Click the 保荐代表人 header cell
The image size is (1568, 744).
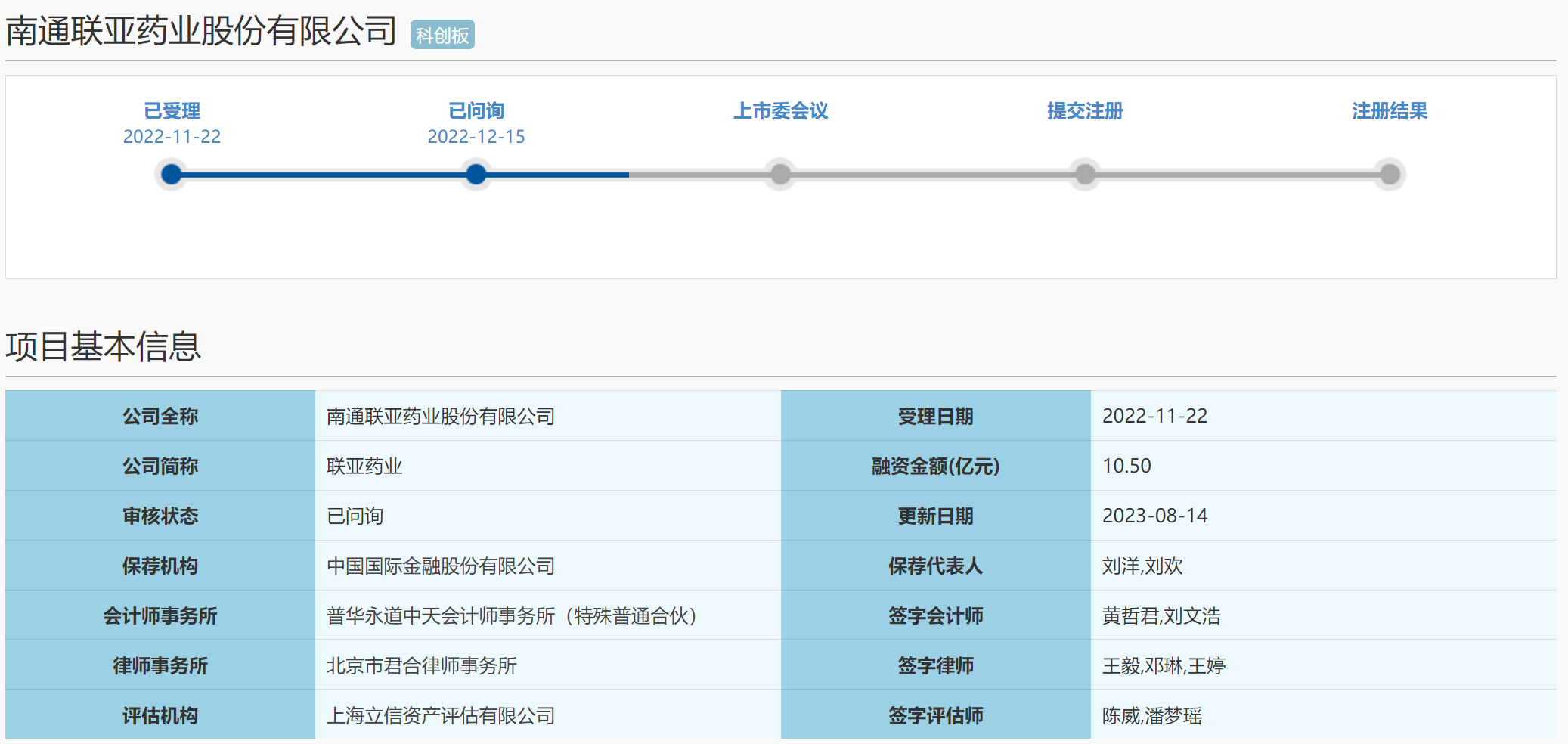pos(936,566)
